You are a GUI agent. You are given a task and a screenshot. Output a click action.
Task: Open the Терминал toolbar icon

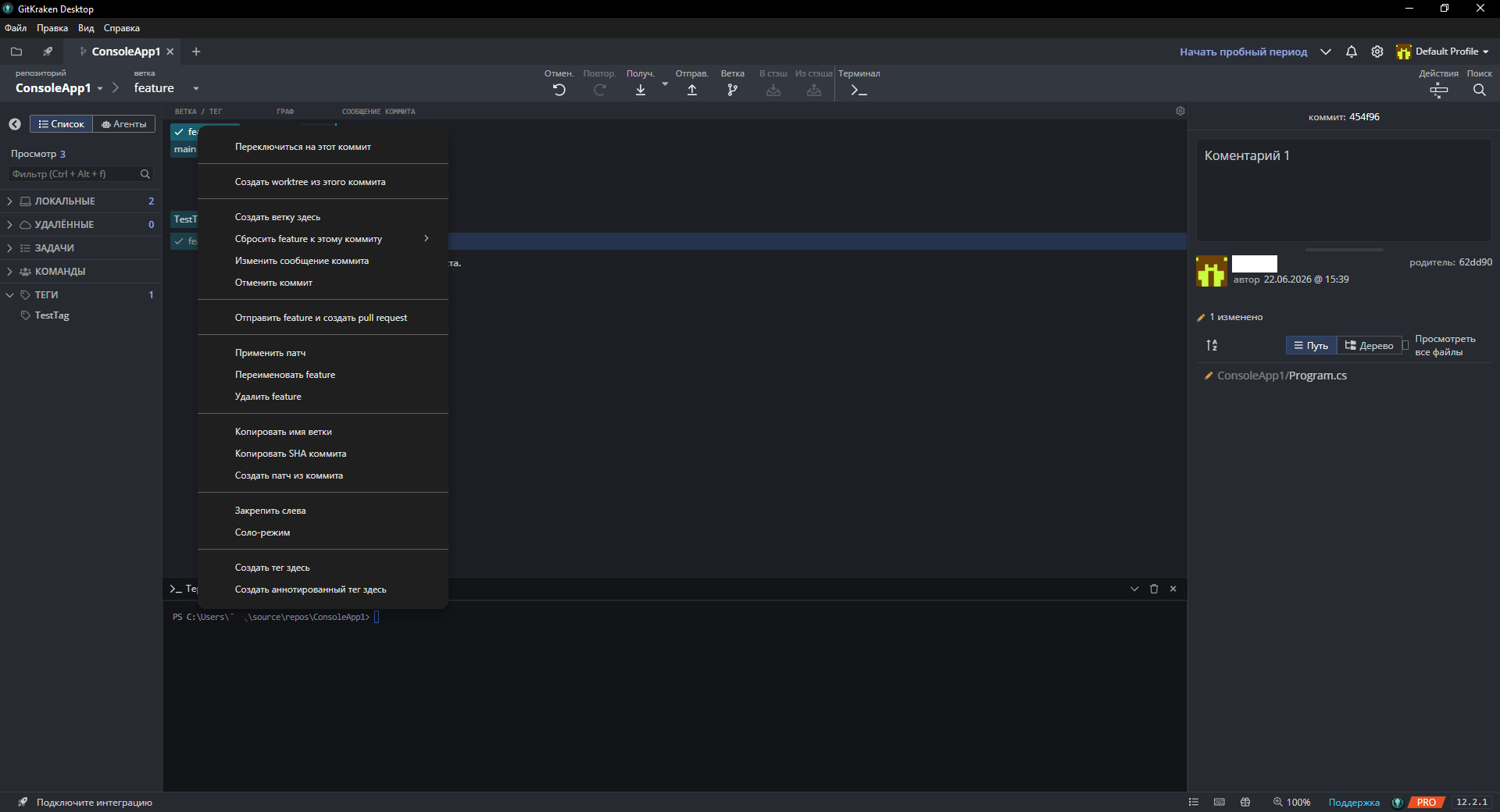click(859, 90)
